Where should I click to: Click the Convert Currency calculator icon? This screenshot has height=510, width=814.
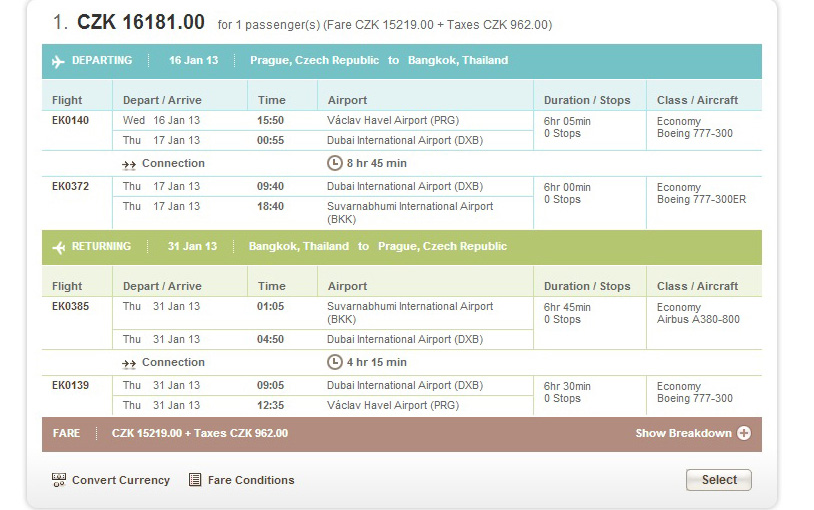coord(59,480)
